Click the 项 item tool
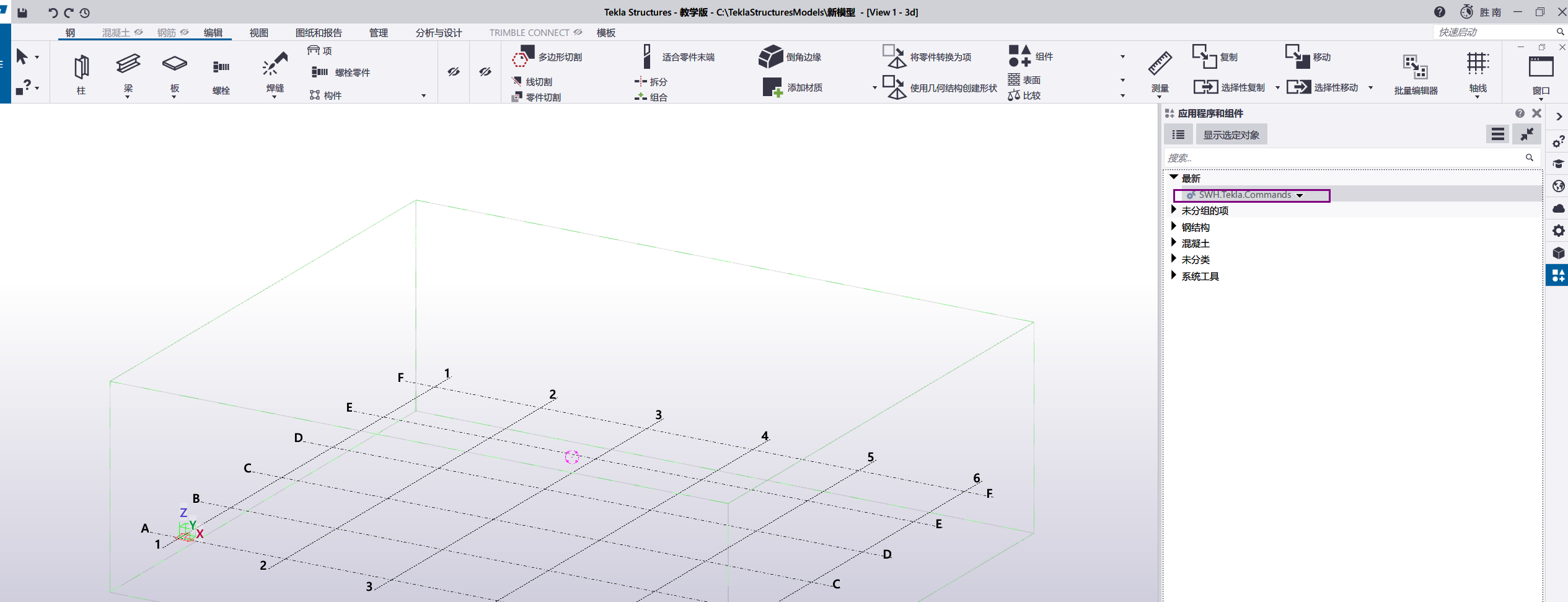 [x=320, y=51]
